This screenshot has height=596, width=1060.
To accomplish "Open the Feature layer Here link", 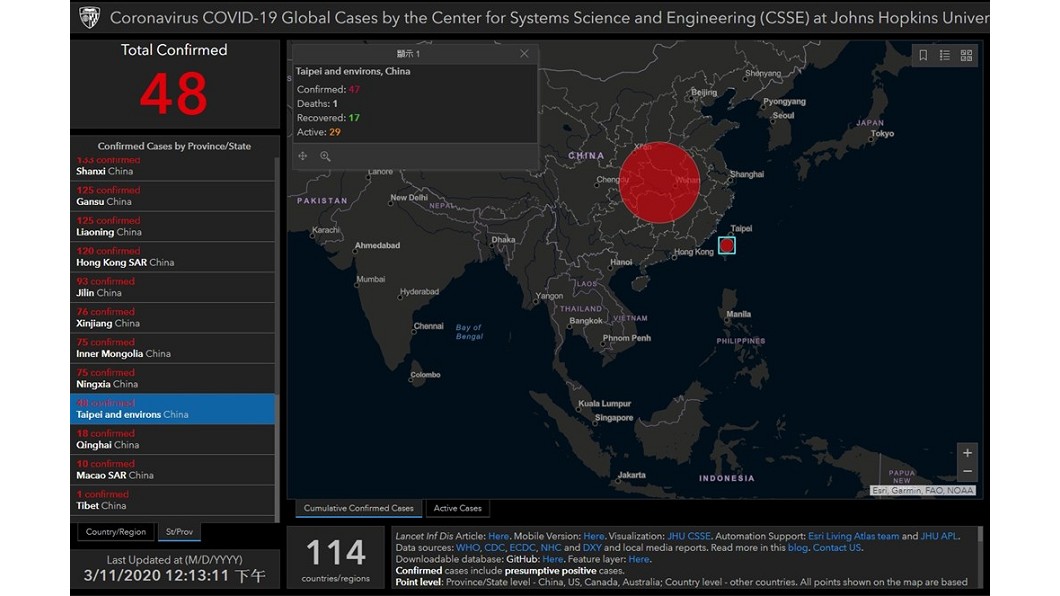I will [639, 559].
